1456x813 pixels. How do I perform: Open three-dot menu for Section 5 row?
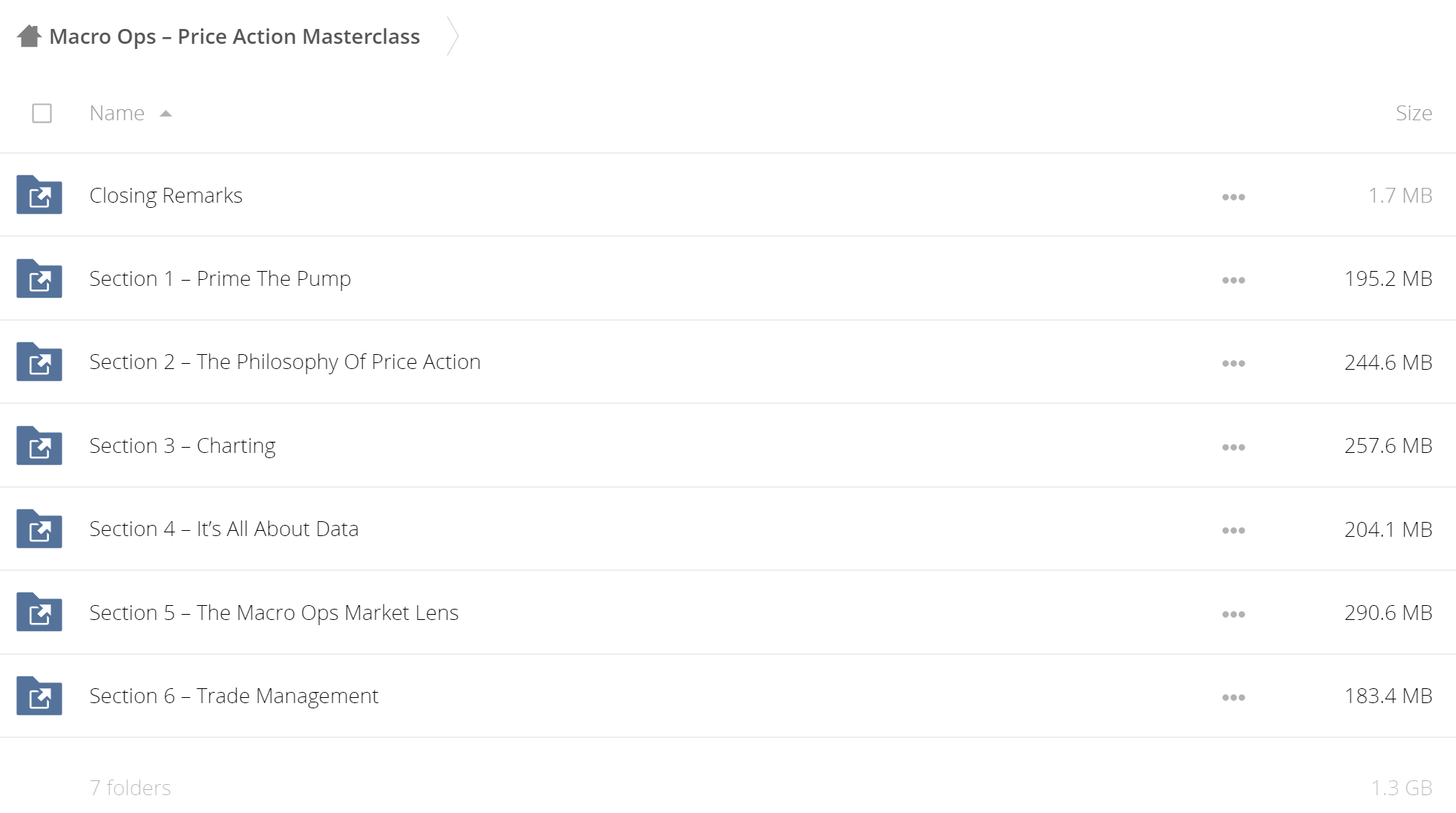(1233, 614)
